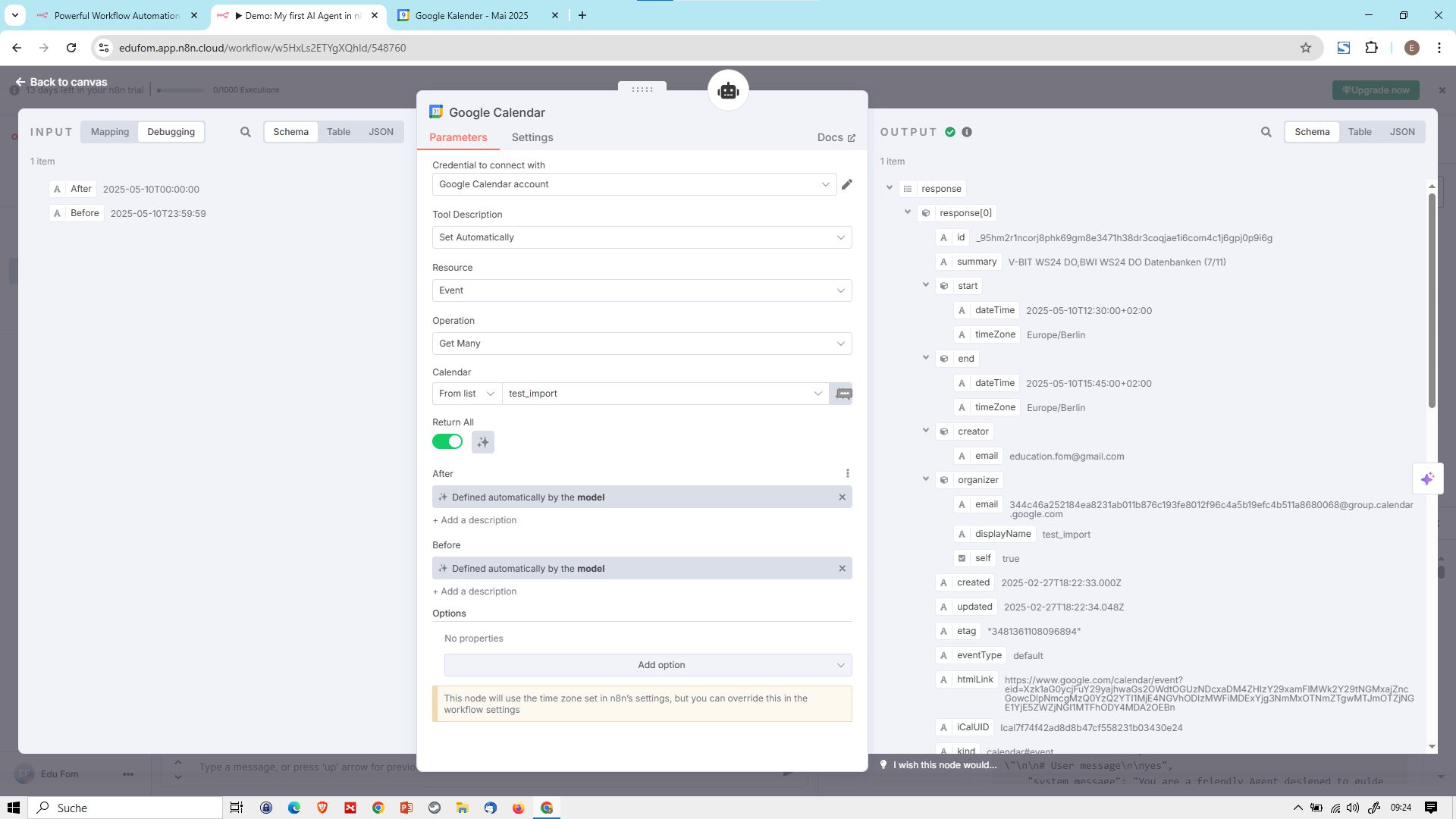Screen dimensions: 1456x819
Task: Collapse the response tree node
Action: [x=890, y=188]
